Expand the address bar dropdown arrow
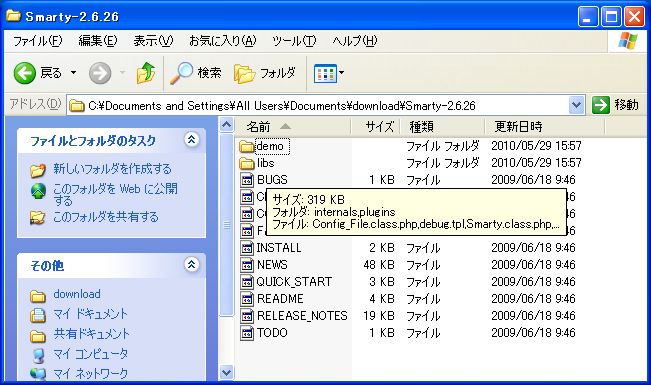Viewport: 651px width, 385px height. click(576, 105)
